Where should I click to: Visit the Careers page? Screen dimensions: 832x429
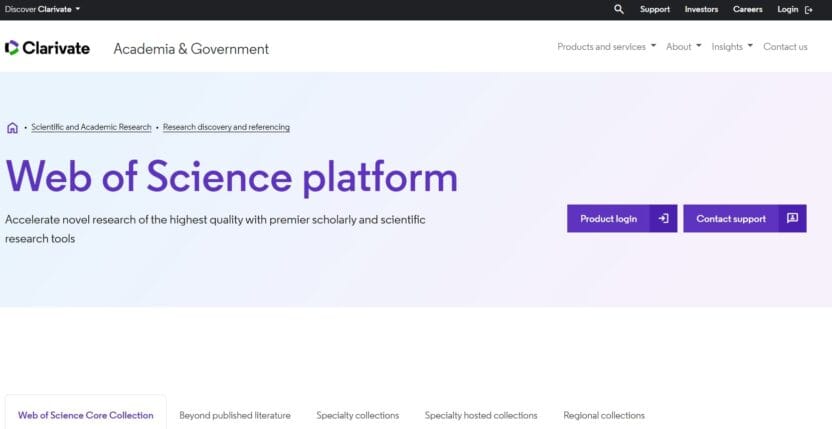(748, 9)
